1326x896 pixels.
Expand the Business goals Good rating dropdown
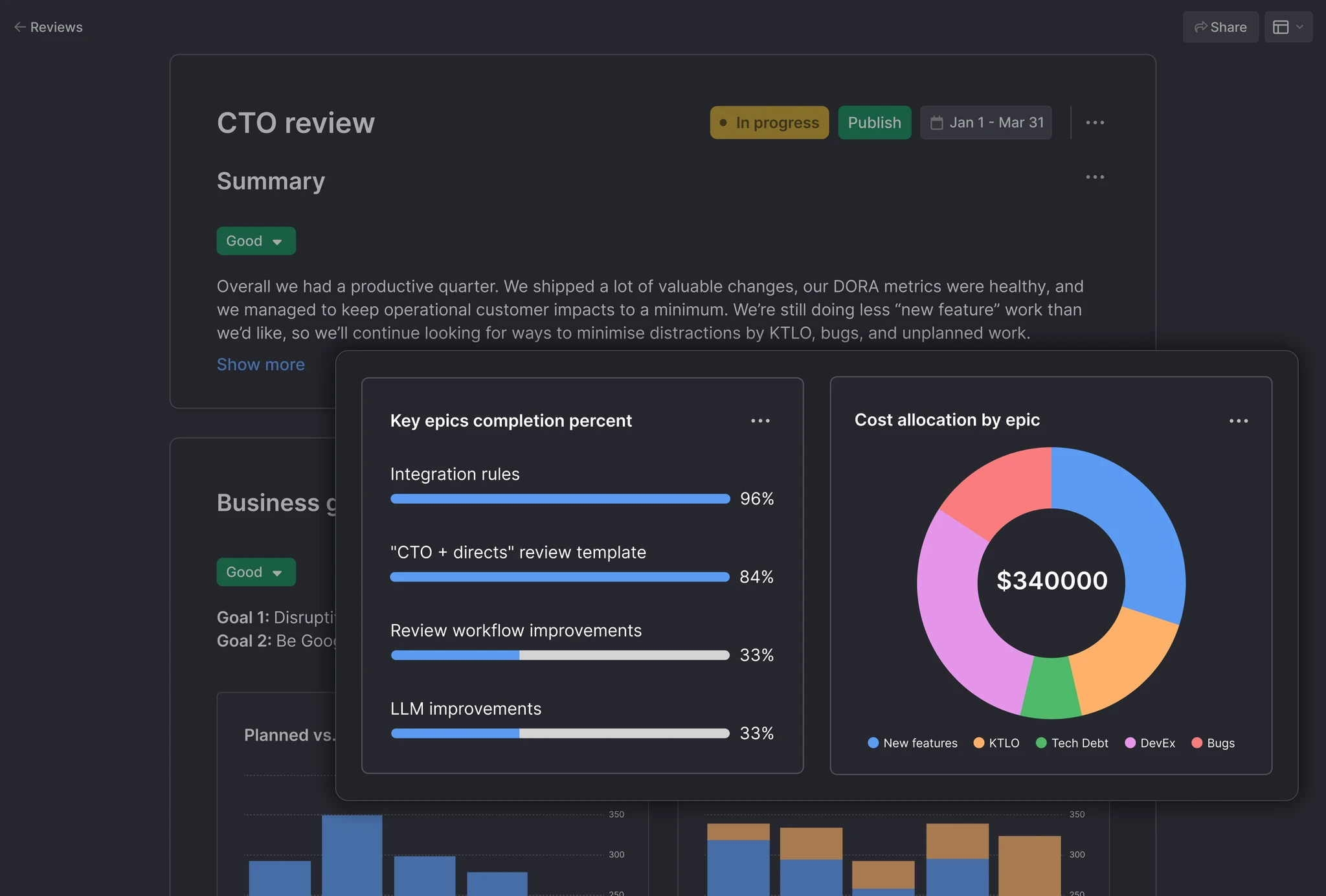coord(256,572)
